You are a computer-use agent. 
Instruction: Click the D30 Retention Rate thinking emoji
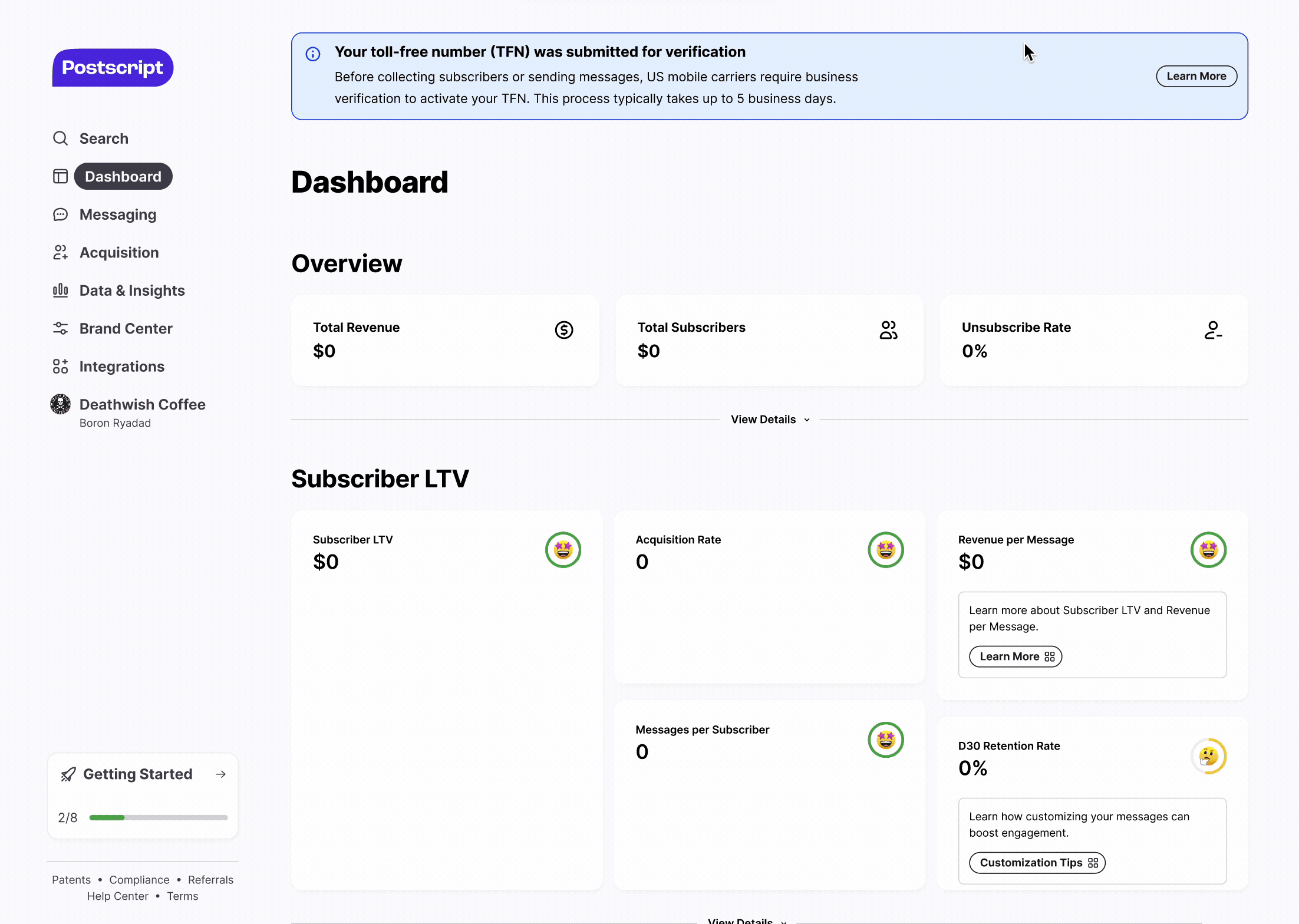click(x=1208, y=756)
